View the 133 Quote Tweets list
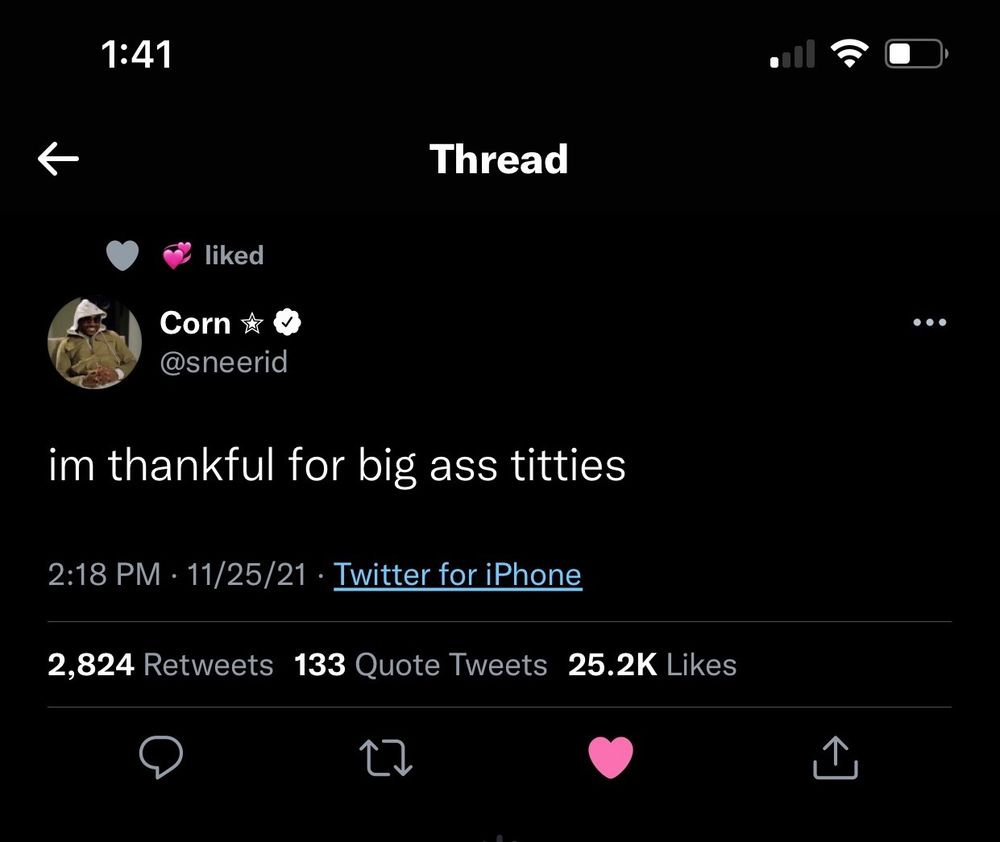Screen dimensions: 1000x842 coord(420,664)
